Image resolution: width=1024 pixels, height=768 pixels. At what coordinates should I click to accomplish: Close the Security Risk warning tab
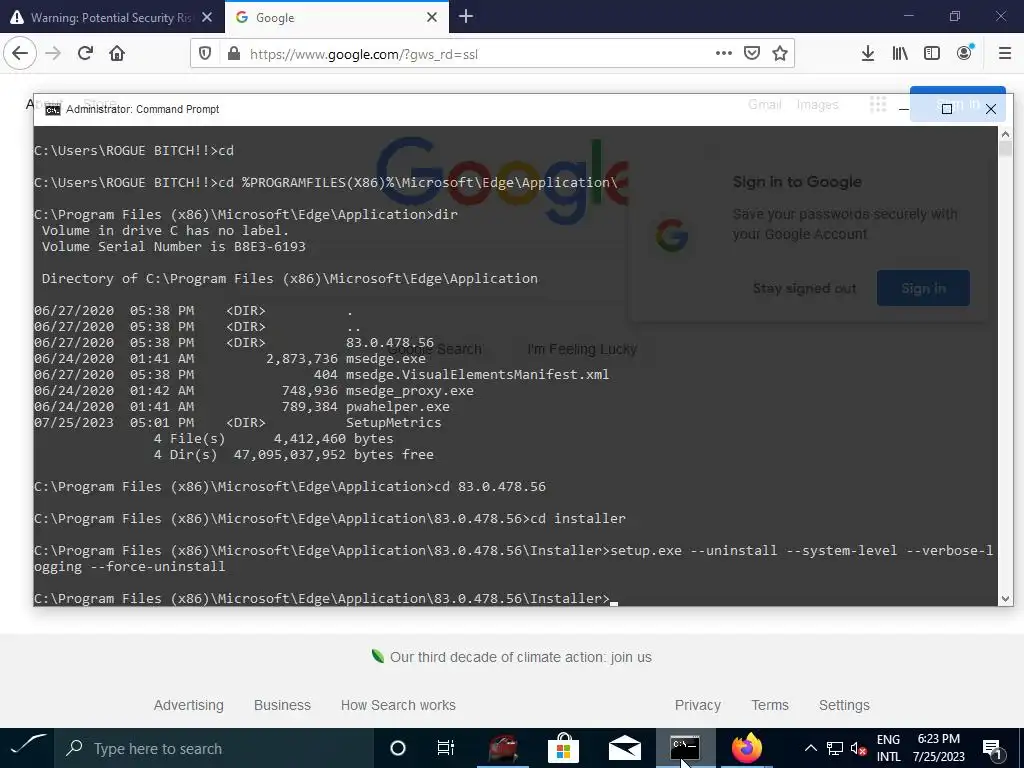tap(207, 17)
